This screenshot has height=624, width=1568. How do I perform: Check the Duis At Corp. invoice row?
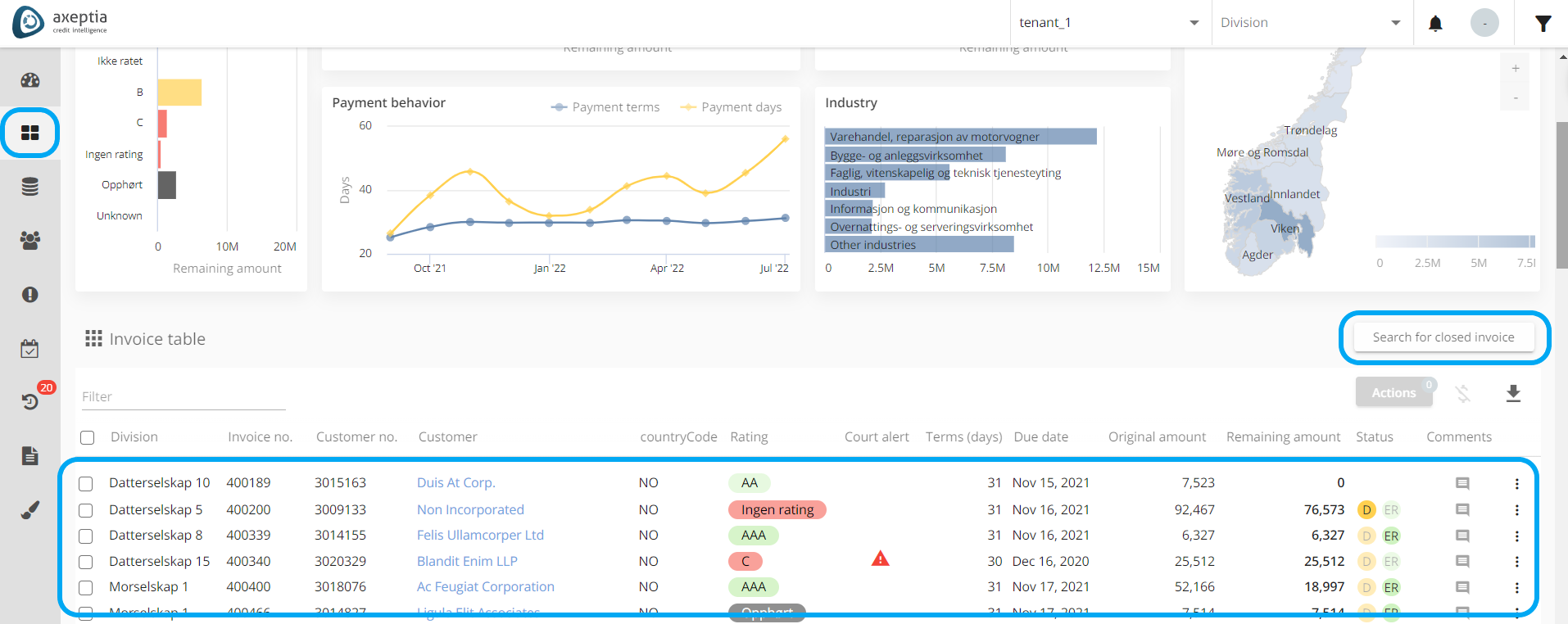click(86, 484)
